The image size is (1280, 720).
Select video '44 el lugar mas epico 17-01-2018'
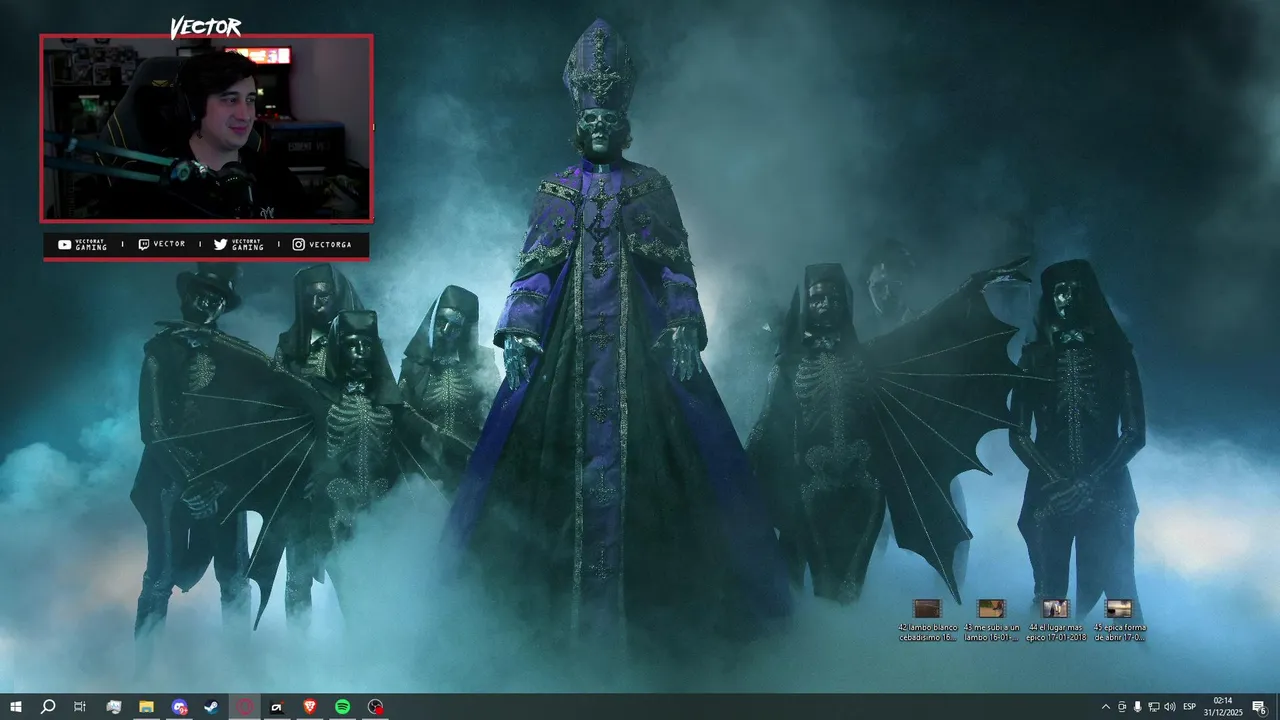pyautogui.click(x=1055, y=620)
